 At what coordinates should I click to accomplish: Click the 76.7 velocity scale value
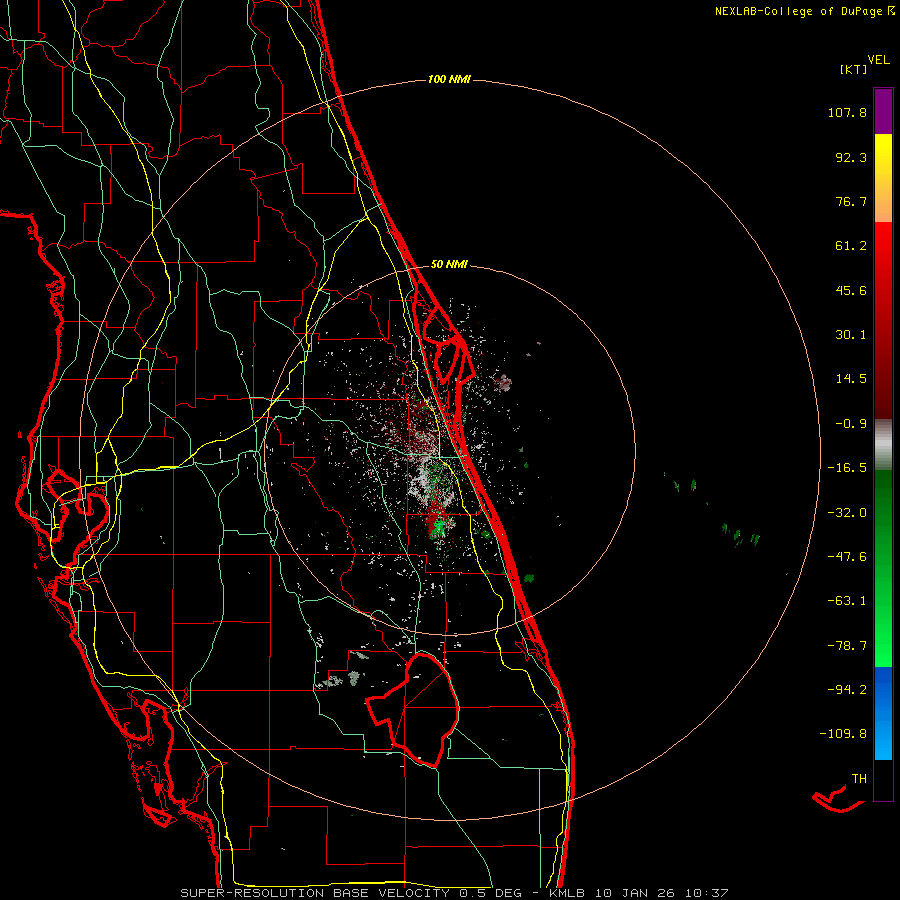[x=851, y=201]
